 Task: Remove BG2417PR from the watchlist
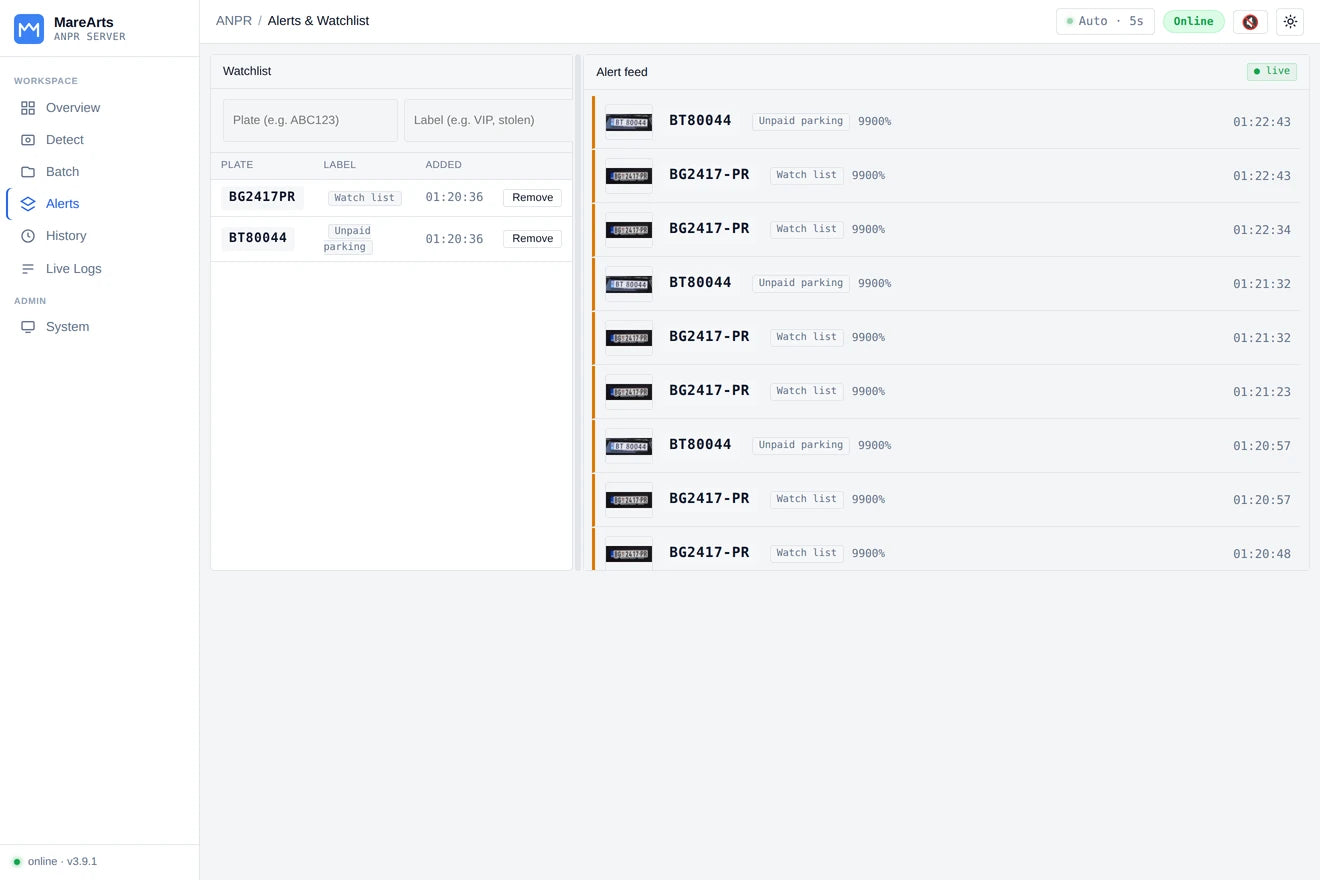pos(532,198)
